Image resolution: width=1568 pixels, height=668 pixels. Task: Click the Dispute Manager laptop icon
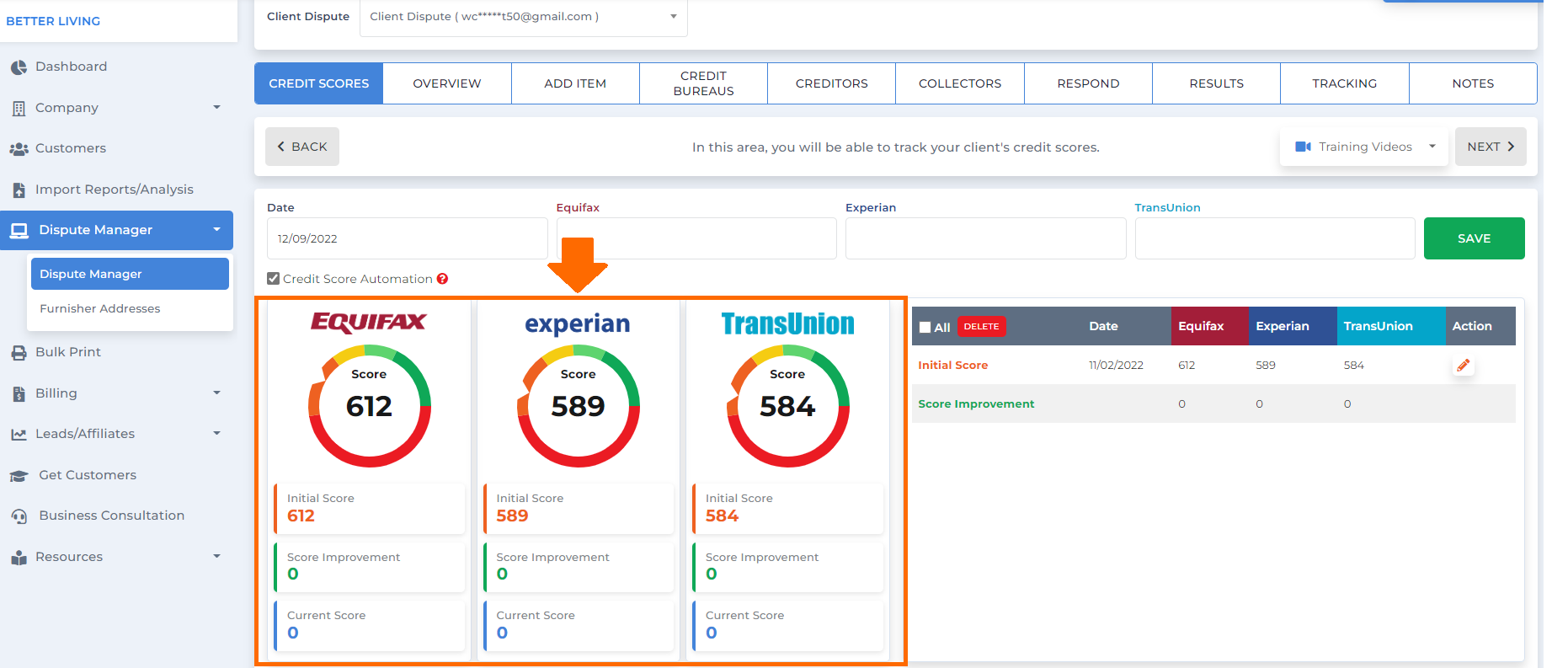pyautogui.click(x=20, y=230)
